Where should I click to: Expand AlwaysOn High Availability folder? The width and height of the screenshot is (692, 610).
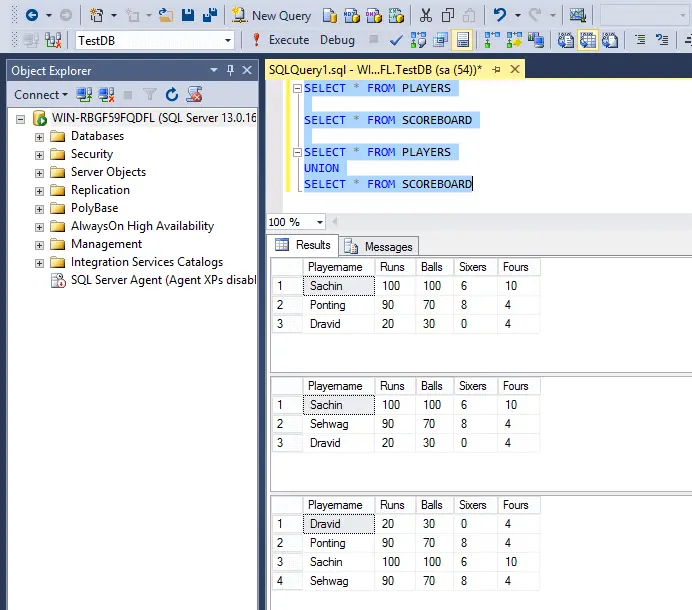click(39, 227)
